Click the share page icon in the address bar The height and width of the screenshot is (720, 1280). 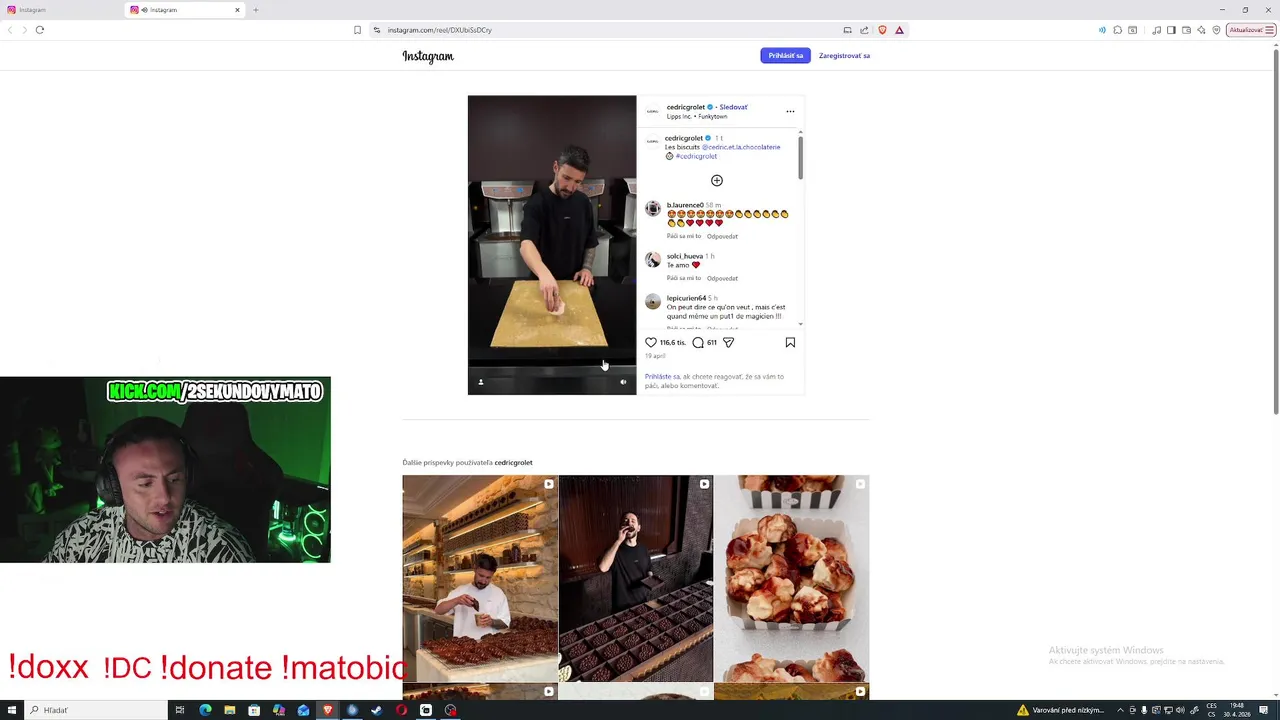point(864,30)
